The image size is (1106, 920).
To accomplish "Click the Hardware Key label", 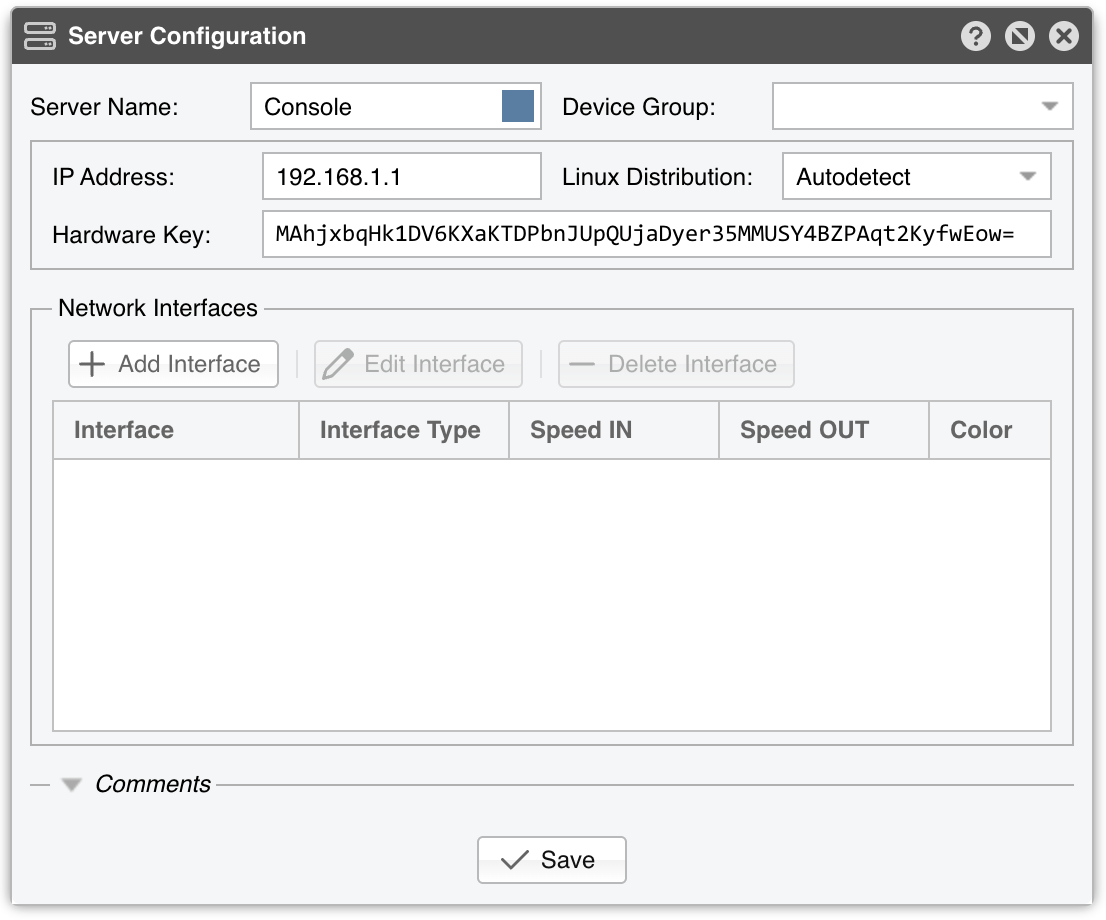I will coord(132,235).
